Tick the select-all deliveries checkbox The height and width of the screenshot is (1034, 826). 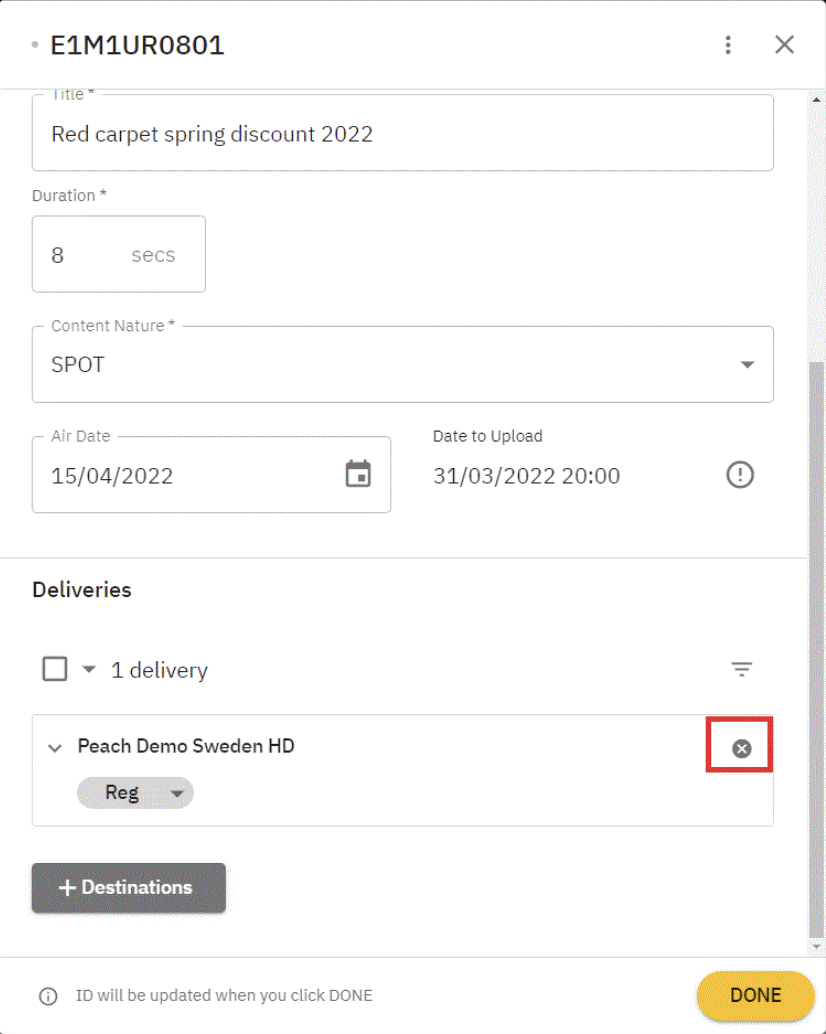click(x=55, y=669)
